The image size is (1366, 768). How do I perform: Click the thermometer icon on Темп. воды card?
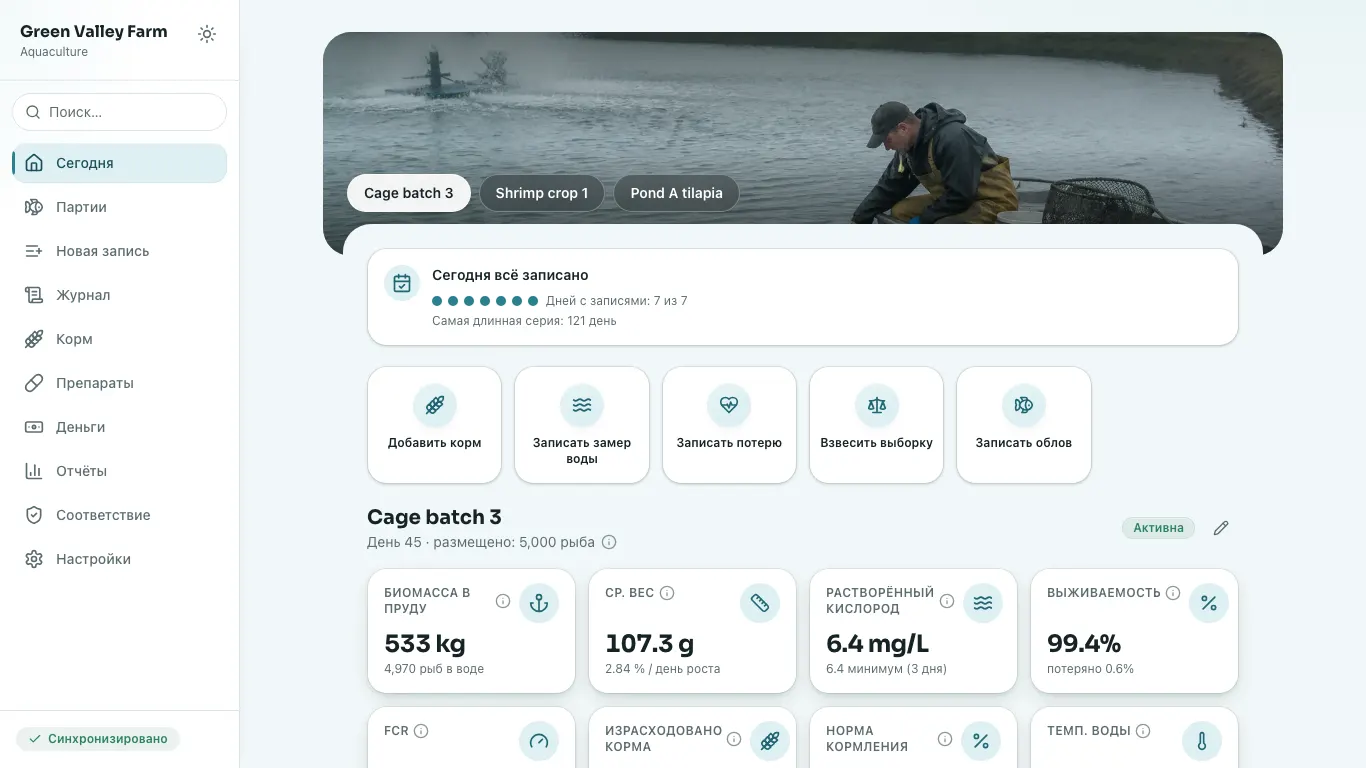pyautogui.click(x=1202, y=741)
